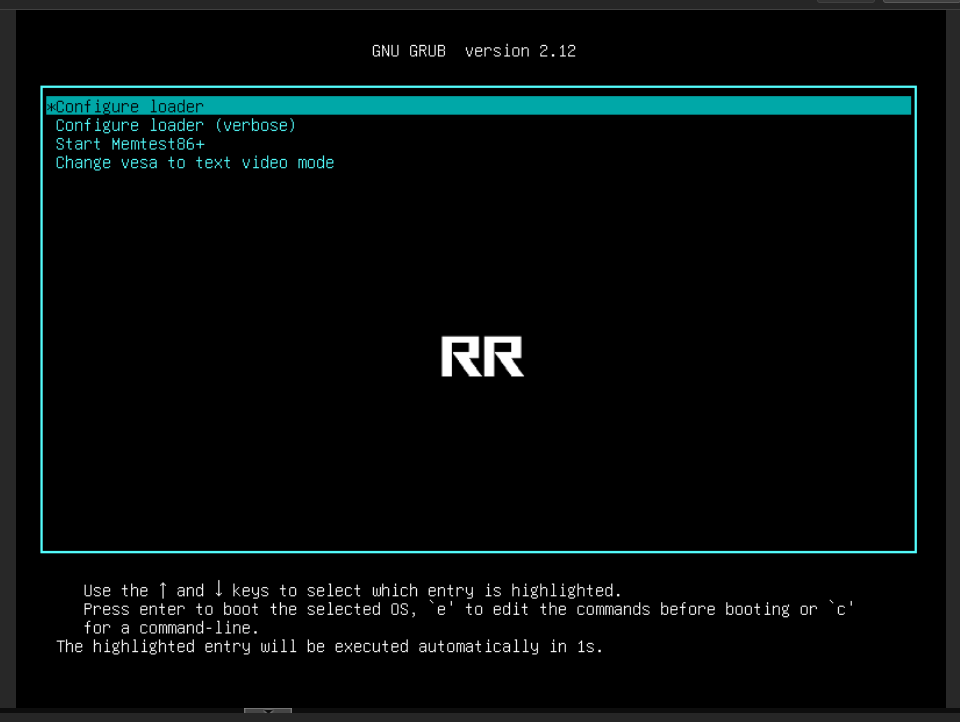Click the asterisk marker before Configure loader
Image resolution: width=960 pixels, height=722 pixels.
click(50, 107)
